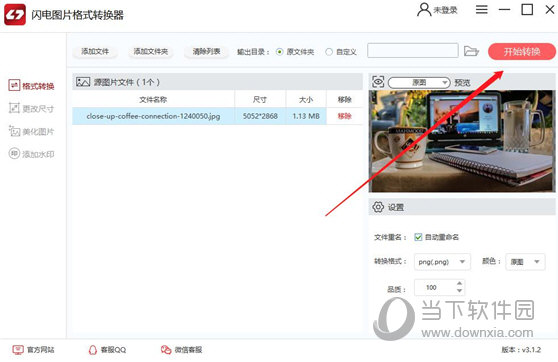Remove close-up-coffee file via 移除 link
The image size is (558, 362).
click(344, 116)
